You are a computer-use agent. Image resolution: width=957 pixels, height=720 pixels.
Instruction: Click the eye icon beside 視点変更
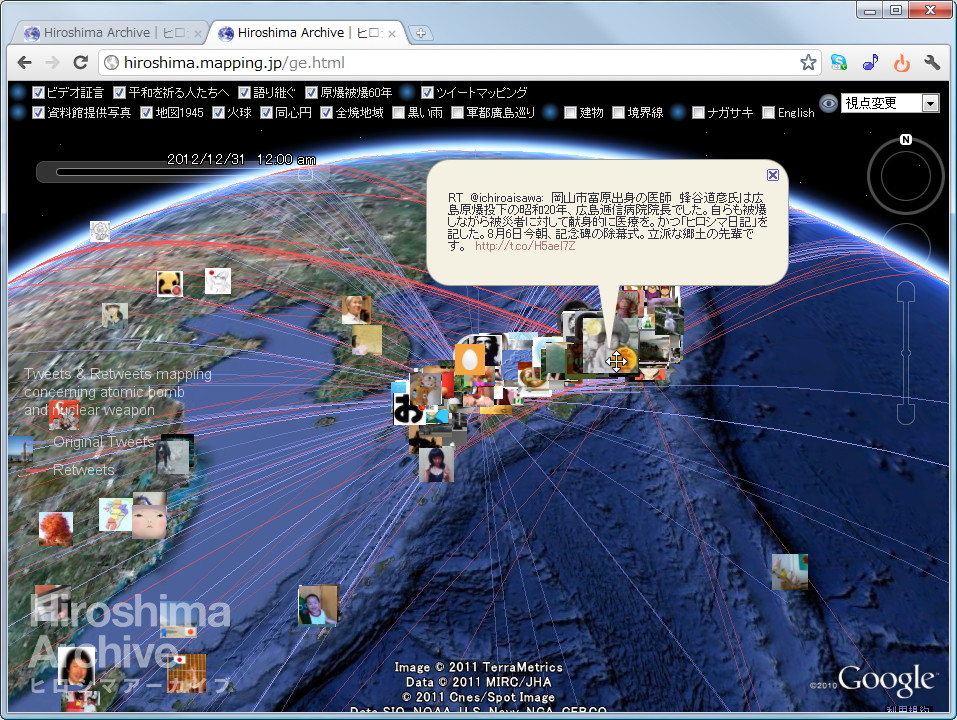pos(828,103)
